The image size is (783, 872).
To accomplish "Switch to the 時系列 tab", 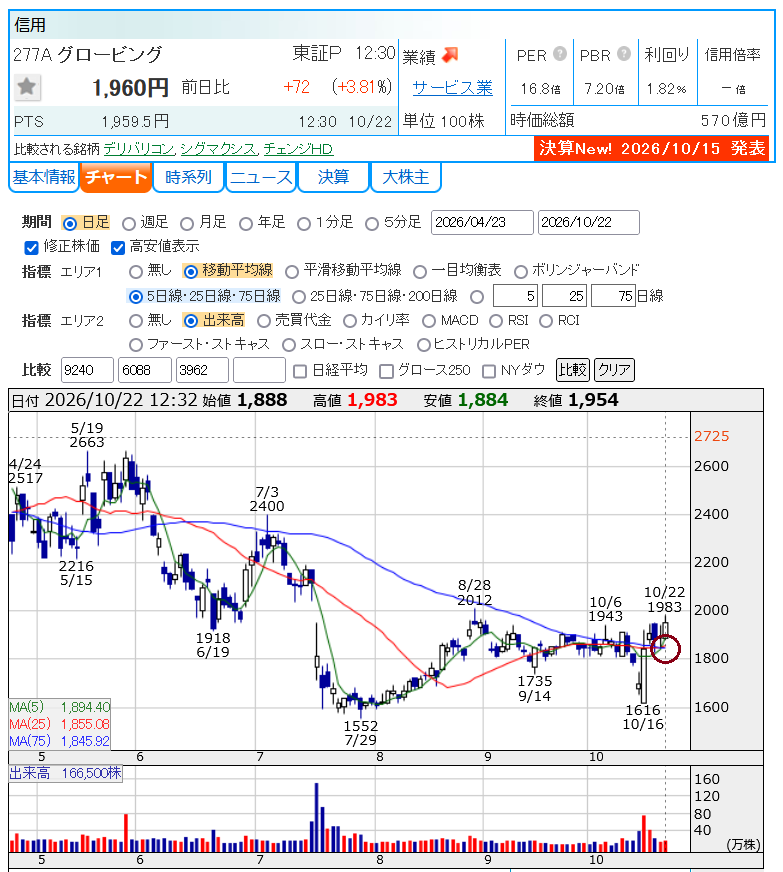I will 189,177.
